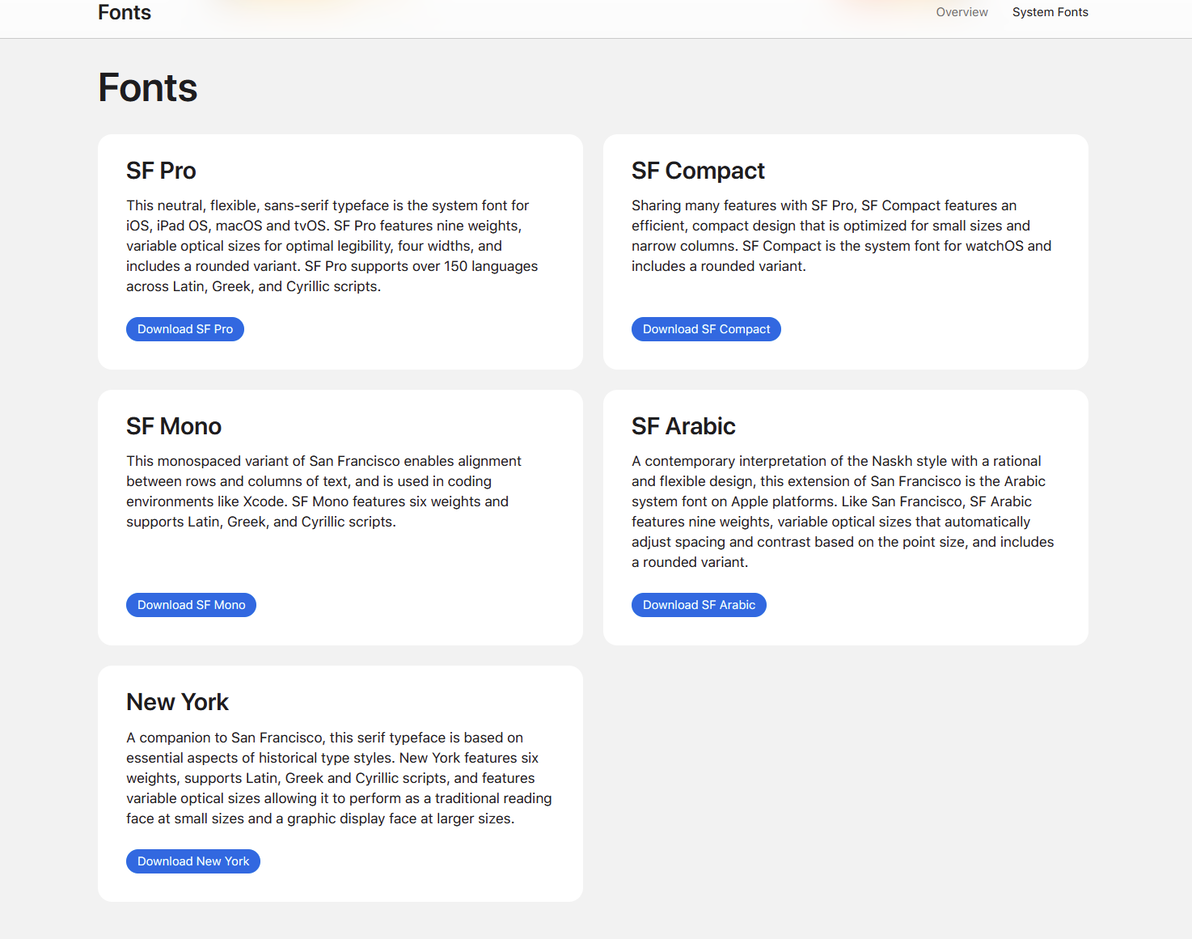This screenshot has height=939, width=1192.
Task: Click the Download SF Mono button
Action: 191,605
